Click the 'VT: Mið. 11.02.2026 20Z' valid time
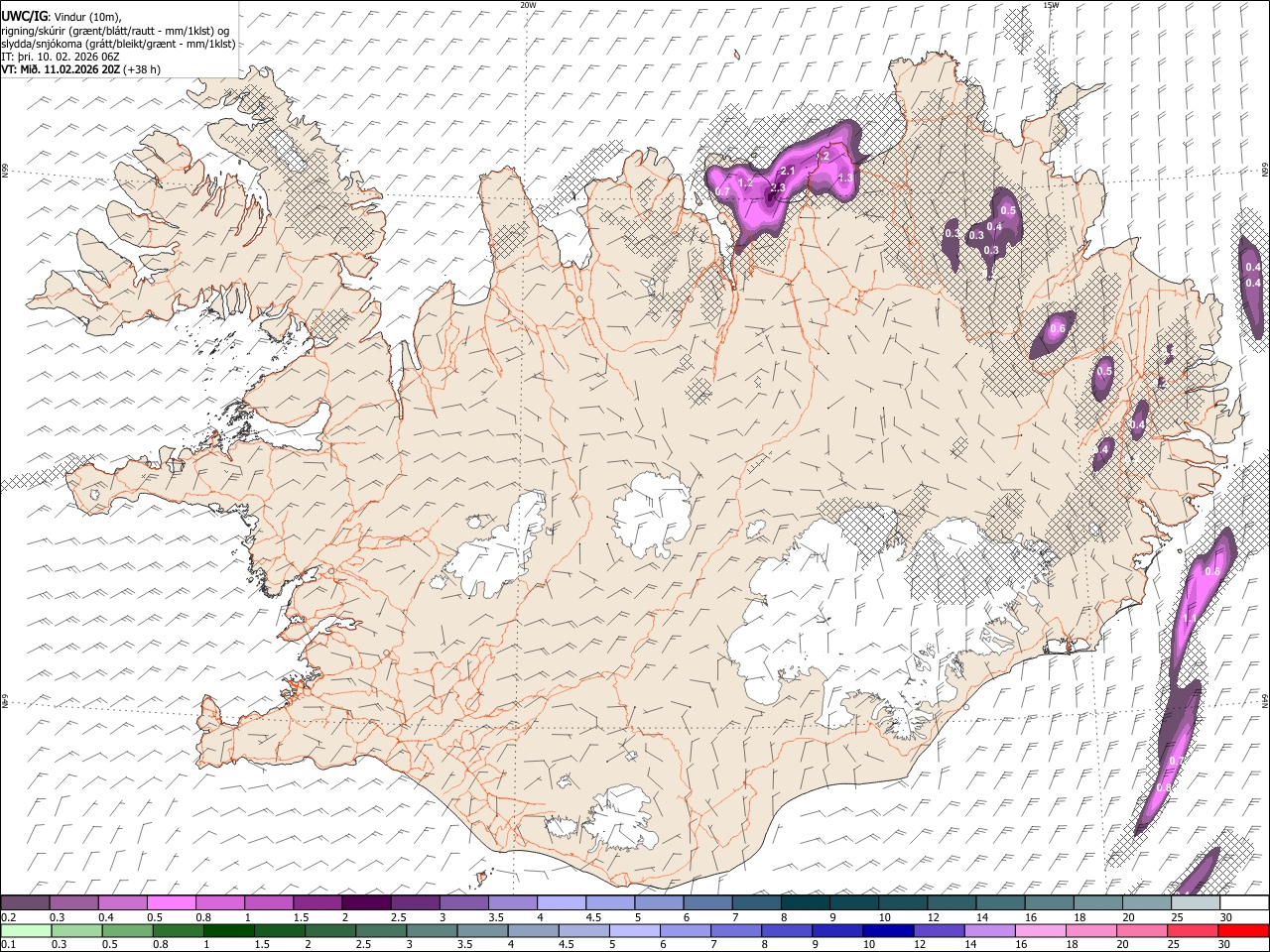Image resolution: width=1270 pixels, height=952 pixels. pos(61,69)
